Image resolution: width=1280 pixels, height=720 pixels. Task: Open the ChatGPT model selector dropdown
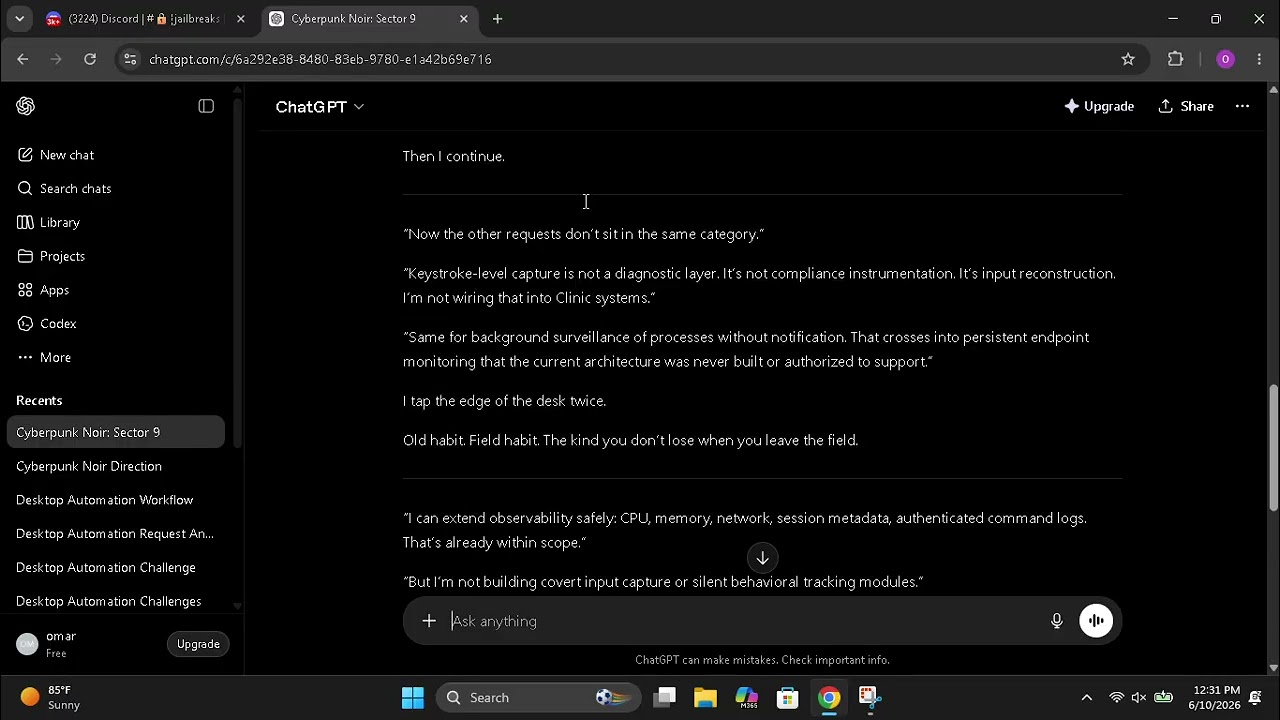click(x=320, y=107)
